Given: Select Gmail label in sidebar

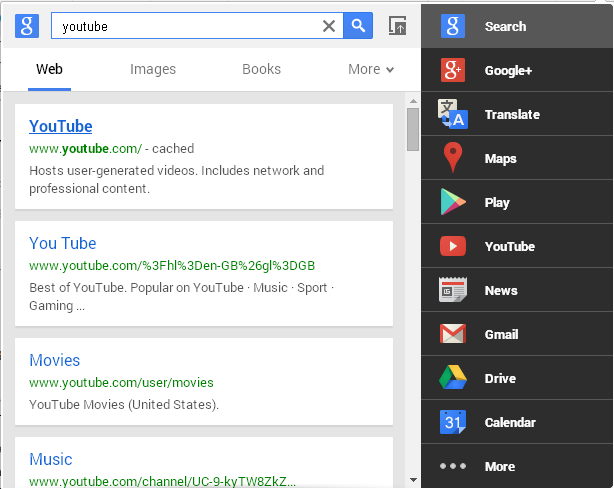Looking at the screenshot, I should [502, 334].
